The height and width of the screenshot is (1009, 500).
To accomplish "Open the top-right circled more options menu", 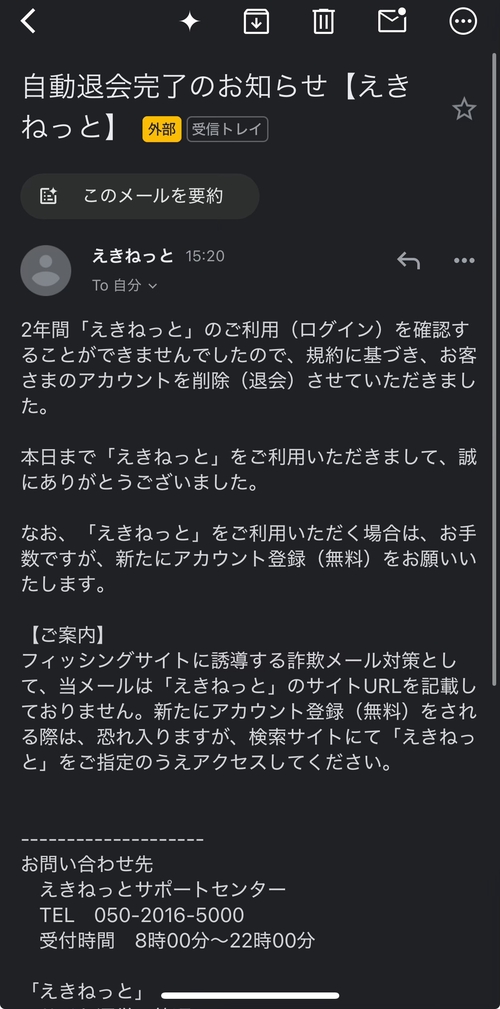I will click(x=463, y=22).
